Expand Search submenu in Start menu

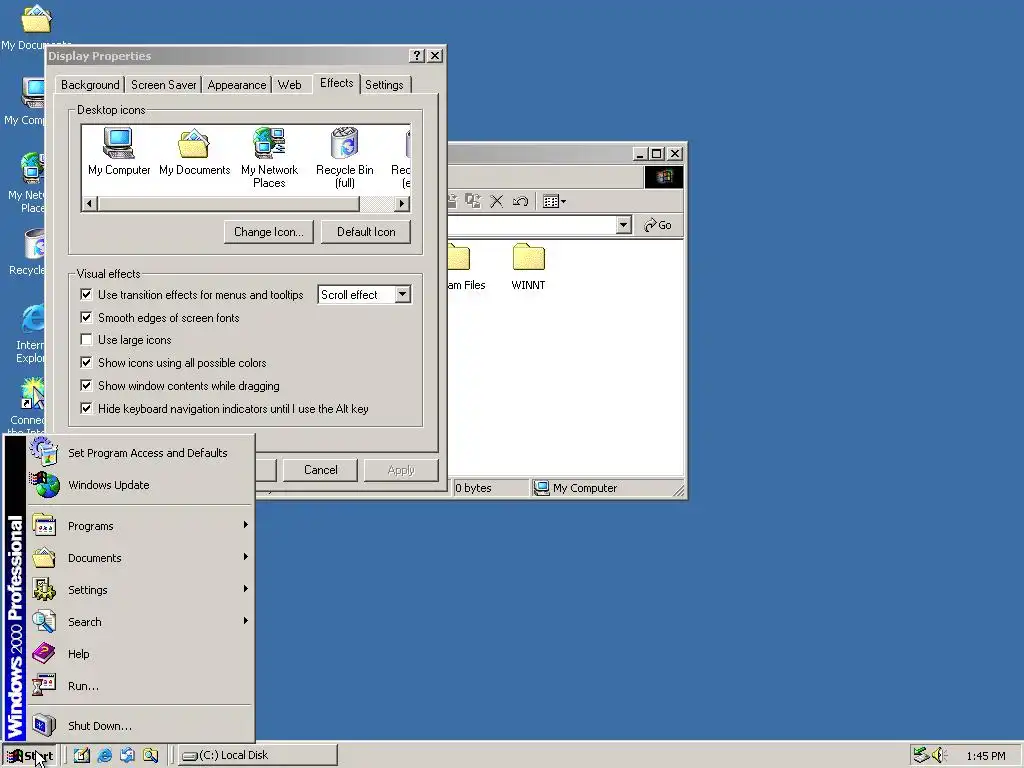coord(140,622)
